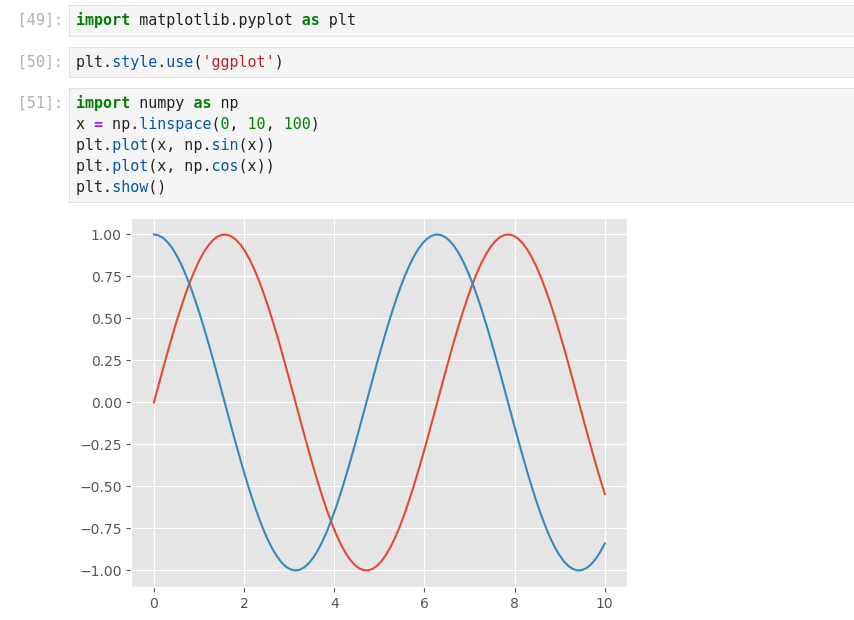Image resolution: width=854 pixels, height=620 pixels.
Task: Click the x-axis tick label 6
Action: coord(424,603)
